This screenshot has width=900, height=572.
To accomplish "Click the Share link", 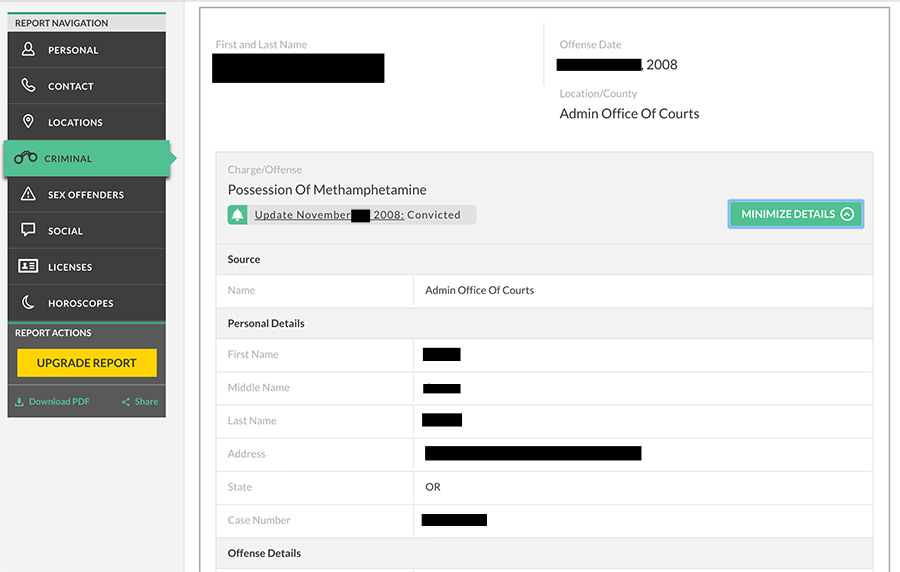I will click(140, 402).
